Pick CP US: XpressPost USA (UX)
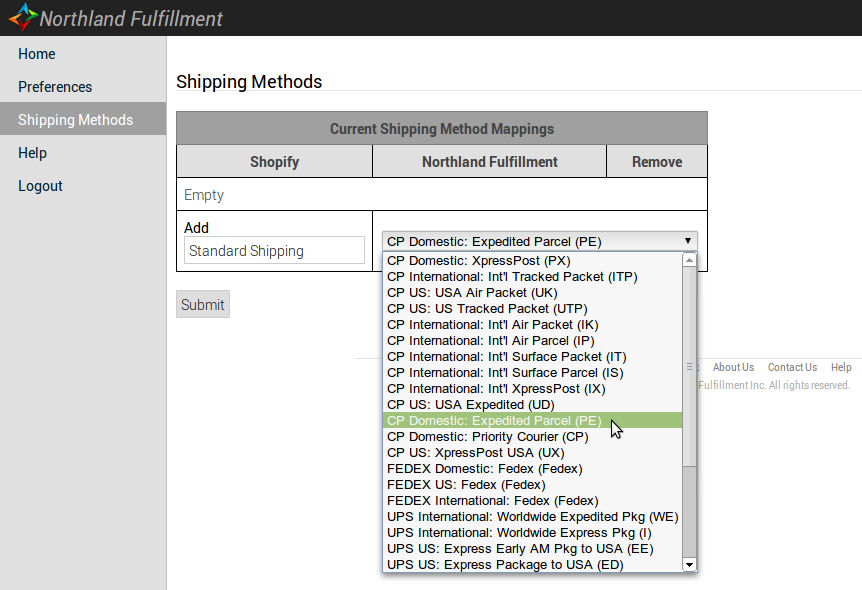Image resolution: width=862 pixels, height=590 pixels. point(532,452)
